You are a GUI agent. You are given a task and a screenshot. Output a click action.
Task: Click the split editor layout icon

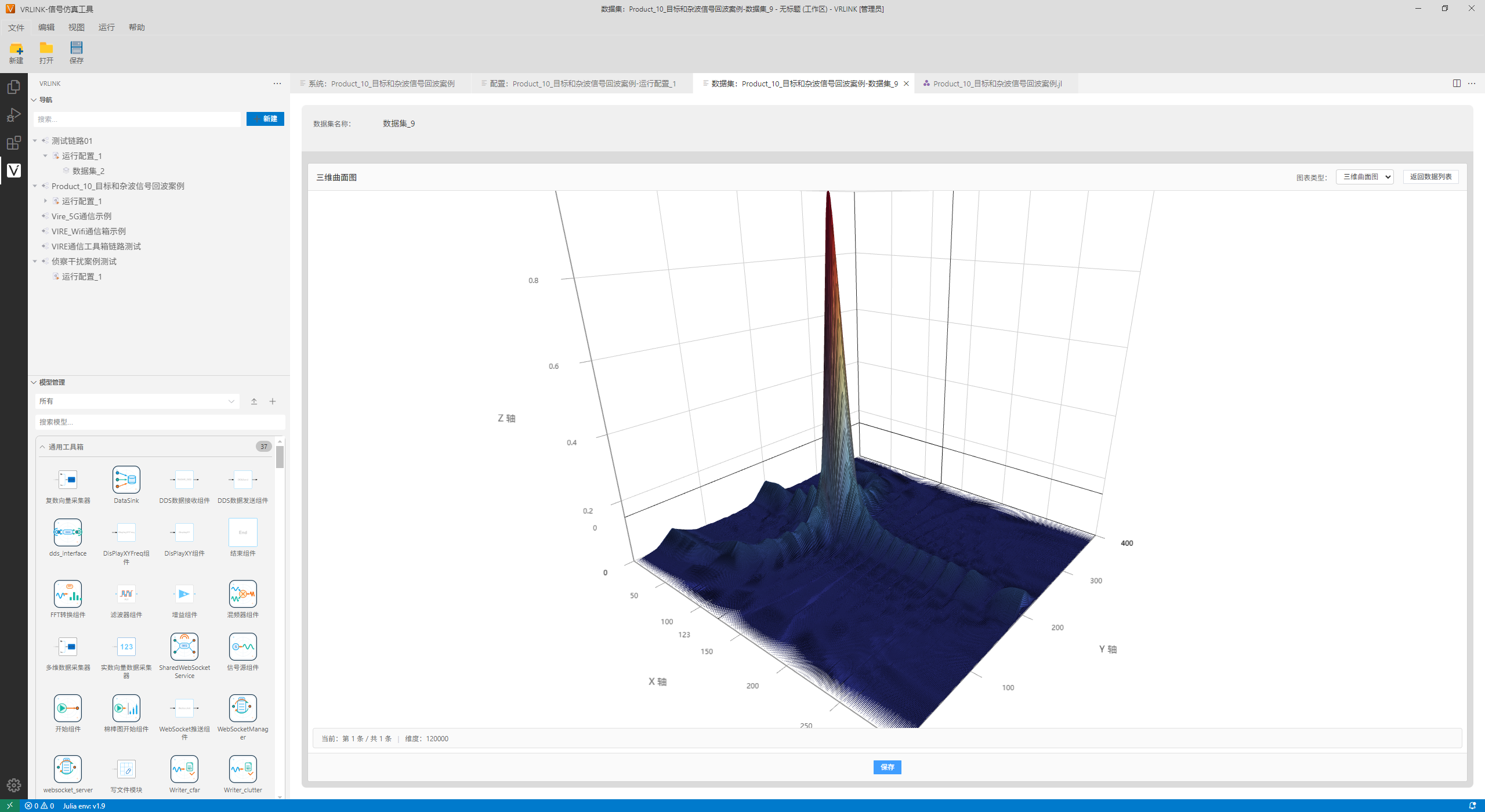click(x=1456, y=84)
